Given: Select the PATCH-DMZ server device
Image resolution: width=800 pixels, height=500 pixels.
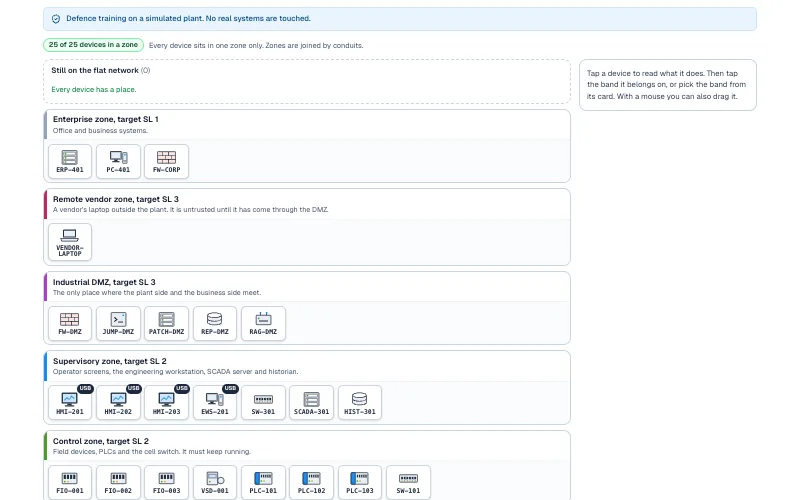Looking at the screenshot, I should pos(166,323).
